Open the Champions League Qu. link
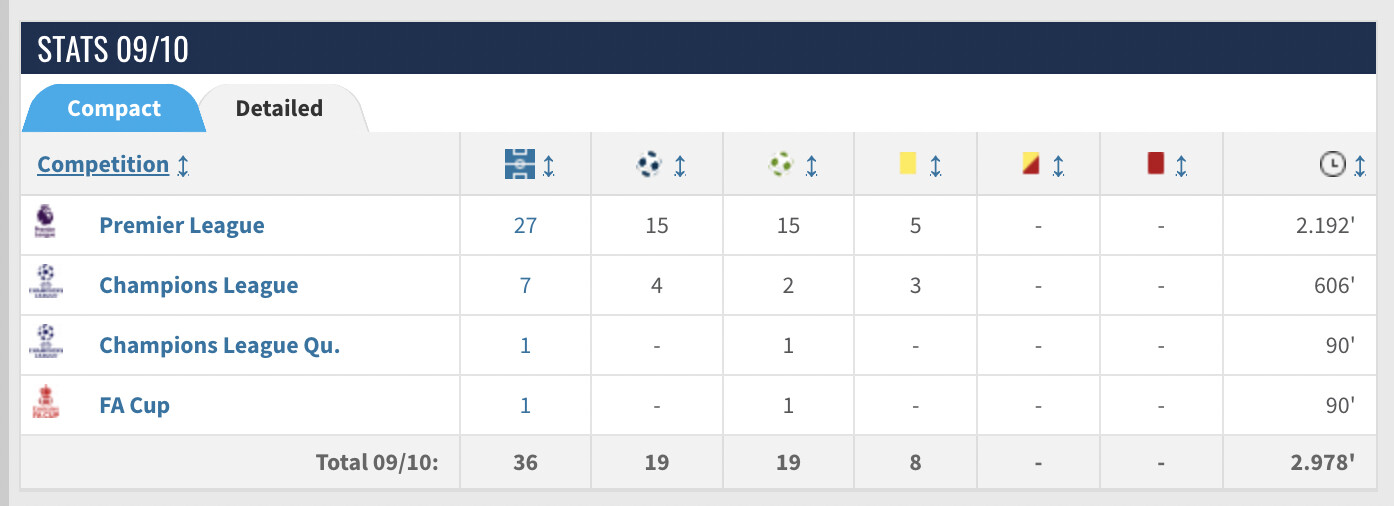This screenshot has height=506, width=1394. pyautogui.click(x=220, y=345)
